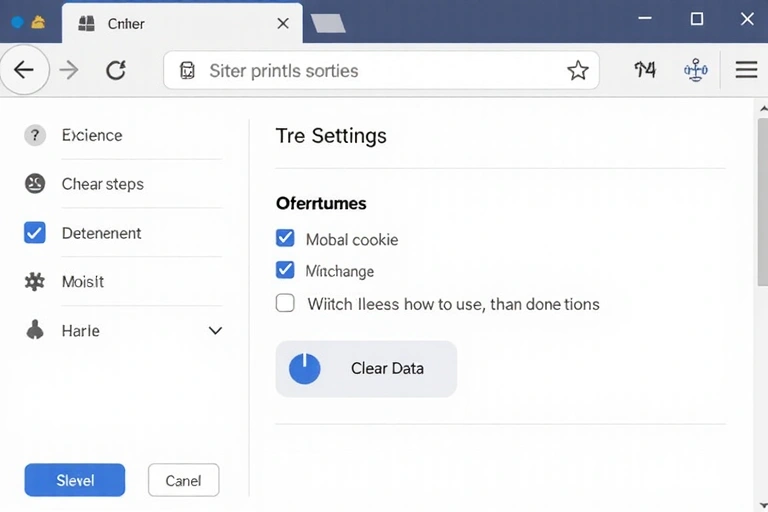Click the forward navigation arrow
Viewport: 768px width, 512px height.
coord(69,70)
